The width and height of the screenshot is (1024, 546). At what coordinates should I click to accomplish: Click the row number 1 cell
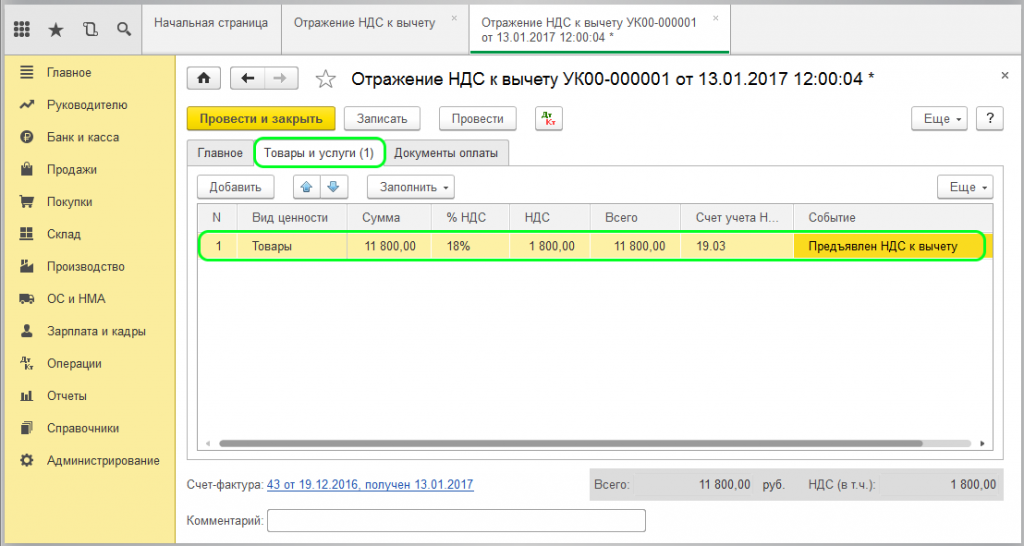tap(218, 246)
